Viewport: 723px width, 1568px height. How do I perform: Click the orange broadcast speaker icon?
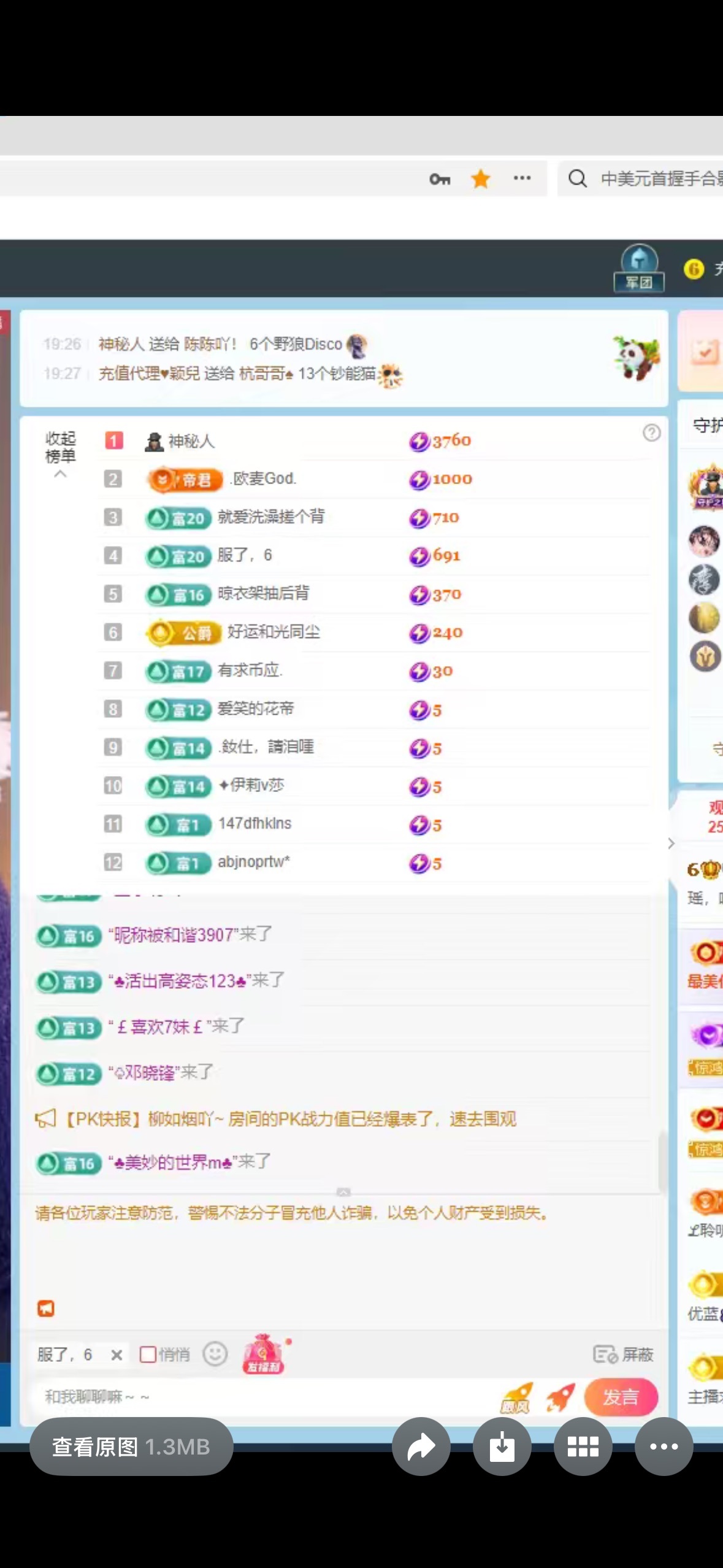pyautogui.click(x=46, y=1309)
